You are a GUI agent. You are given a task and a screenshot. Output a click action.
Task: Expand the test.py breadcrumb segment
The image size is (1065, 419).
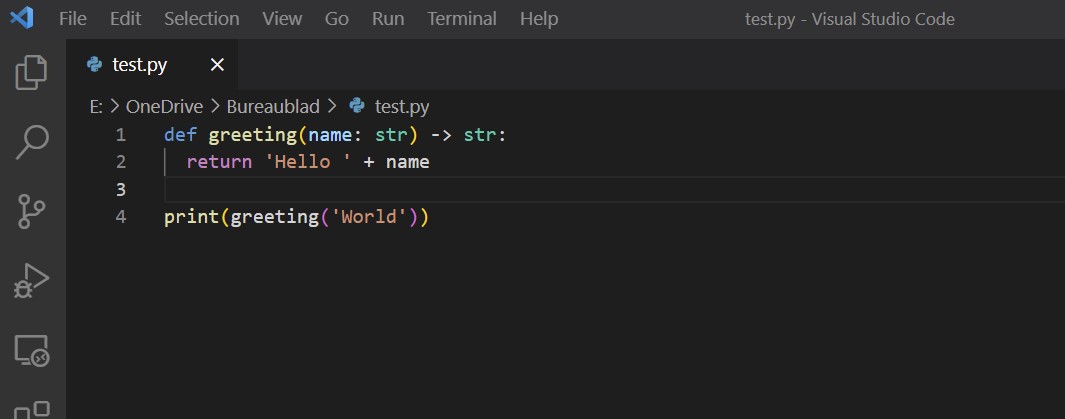402,107
